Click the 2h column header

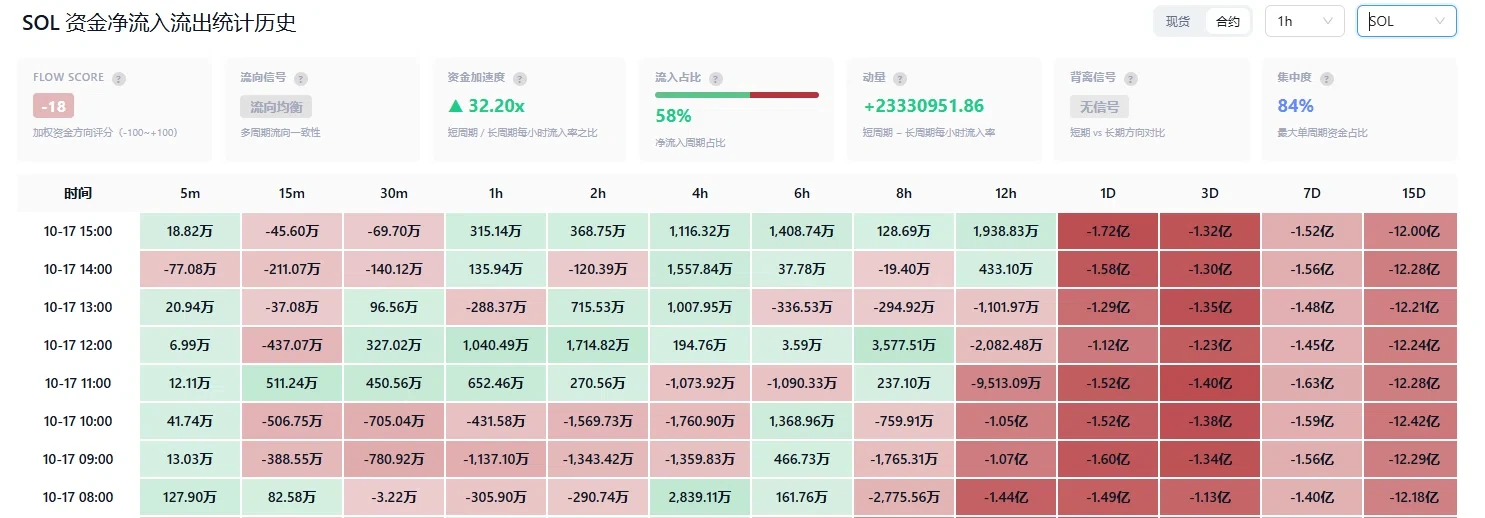[598, 193]
